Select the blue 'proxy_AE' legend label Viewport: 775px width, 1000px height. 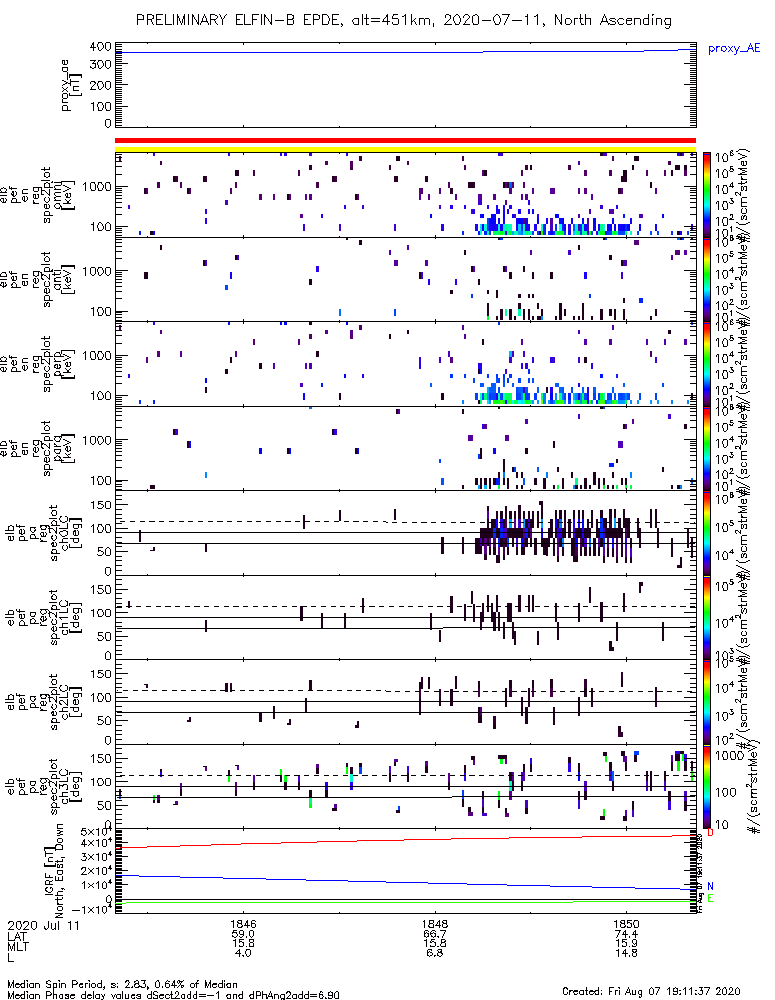[x=734, y=48]
